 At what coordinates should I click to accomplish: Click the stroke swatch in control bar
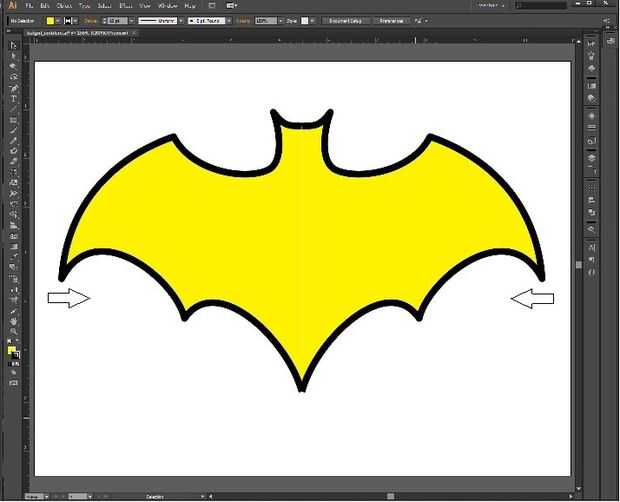(68, 21)
